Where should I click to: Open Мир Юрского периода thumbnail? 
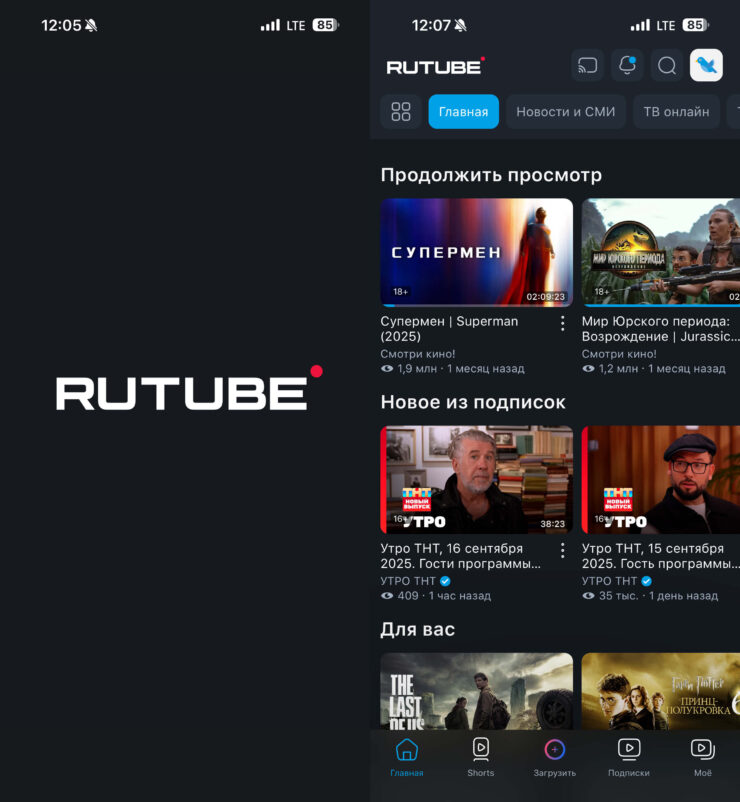[x=661, y=252]
